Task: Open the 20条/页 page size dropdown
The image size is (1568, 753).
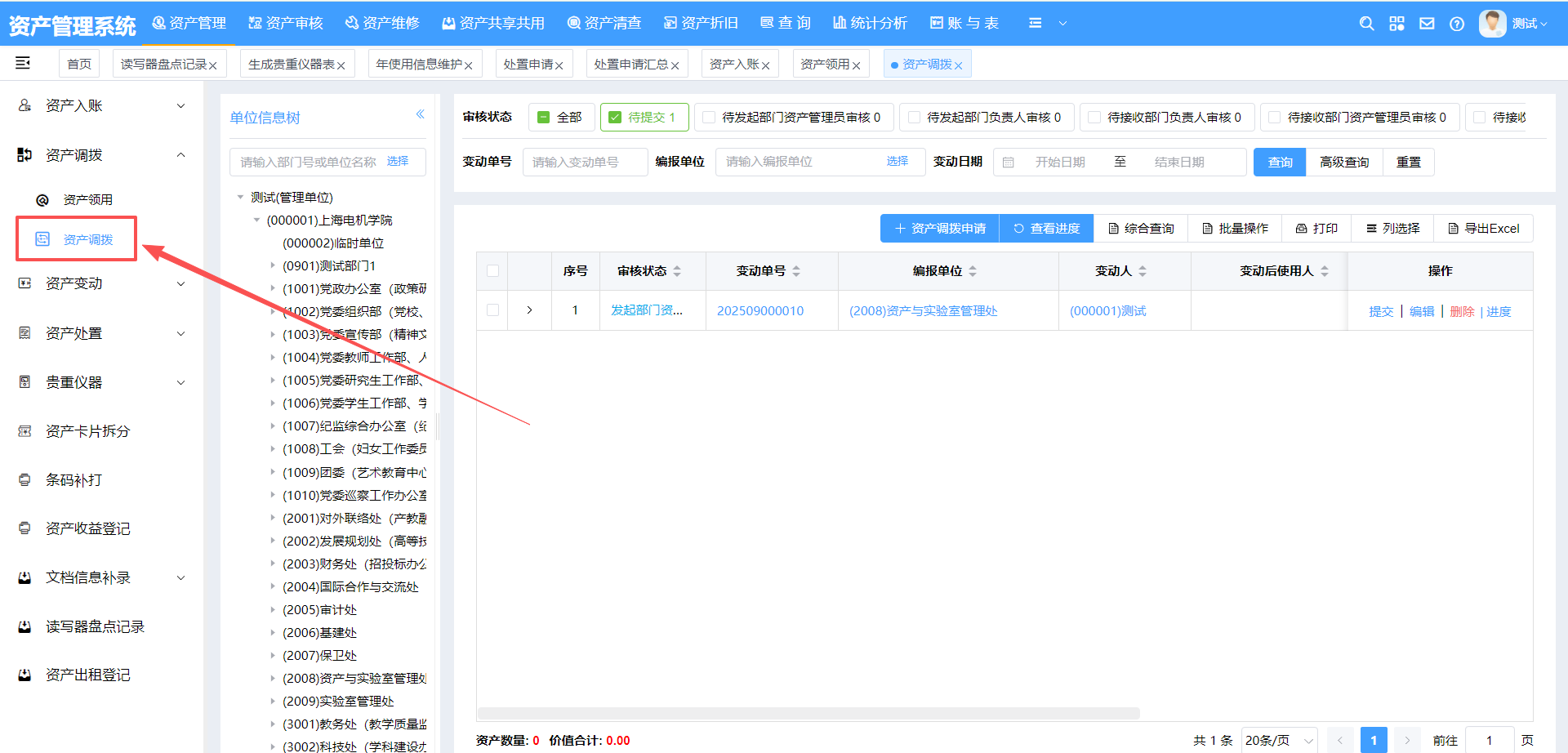Action: coord(1278,740)
